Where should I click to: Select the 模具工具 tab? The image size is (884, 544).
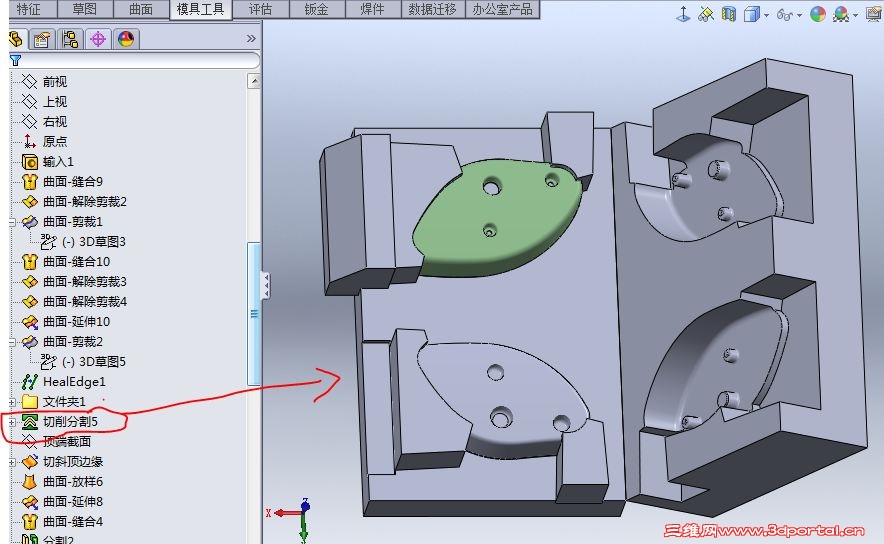[x=201, y=10]
